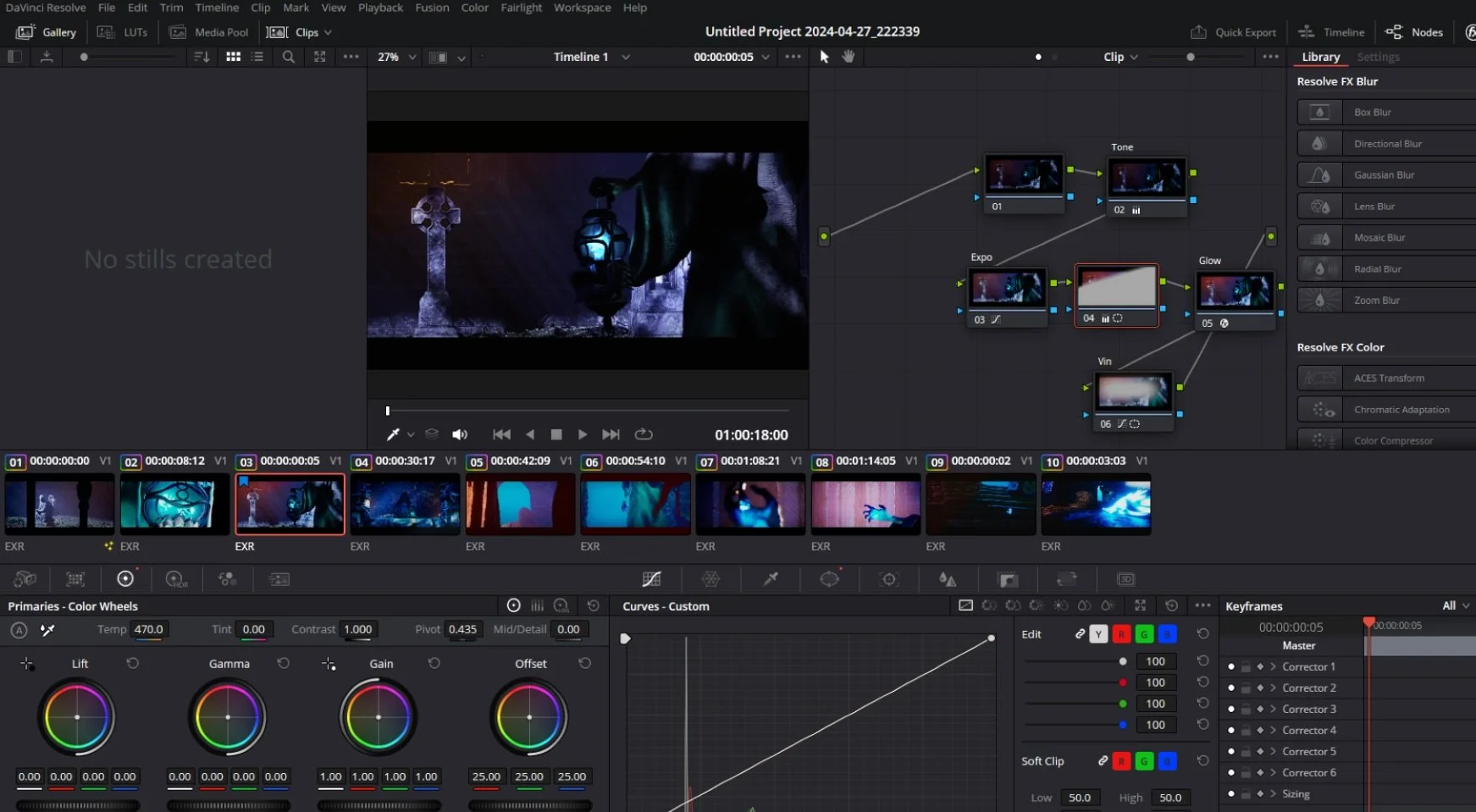The width and height of the screenshot is (1476, 812).
Task: Open the Gallery panel
Action: click(x=47, y=32)
